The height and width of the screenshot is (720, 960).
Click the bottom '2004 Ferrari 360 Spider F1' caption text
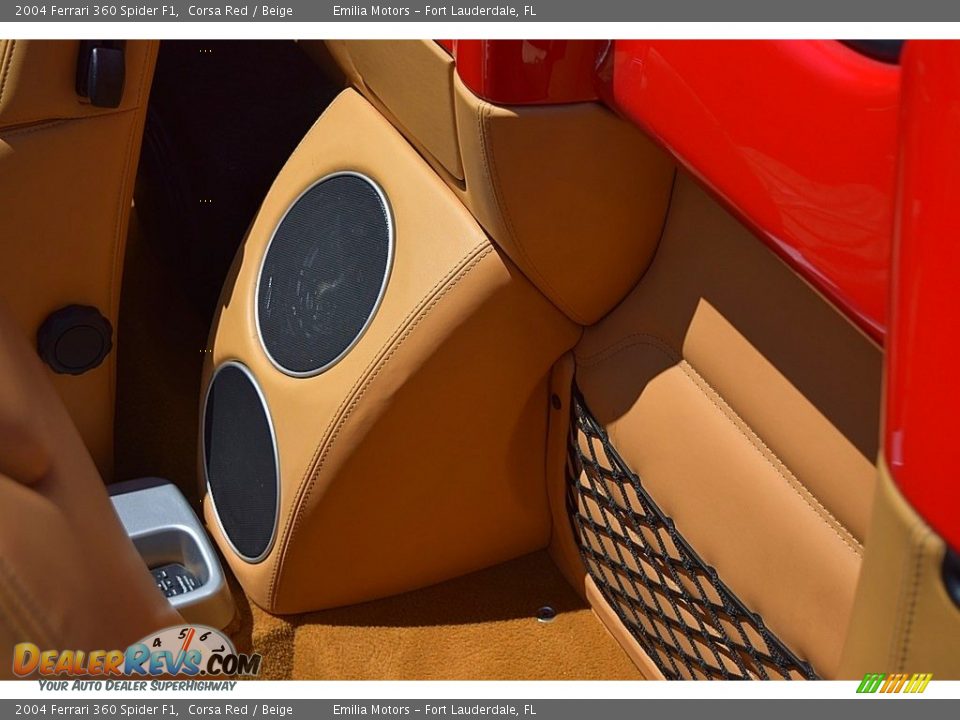(x=97, y=710)
